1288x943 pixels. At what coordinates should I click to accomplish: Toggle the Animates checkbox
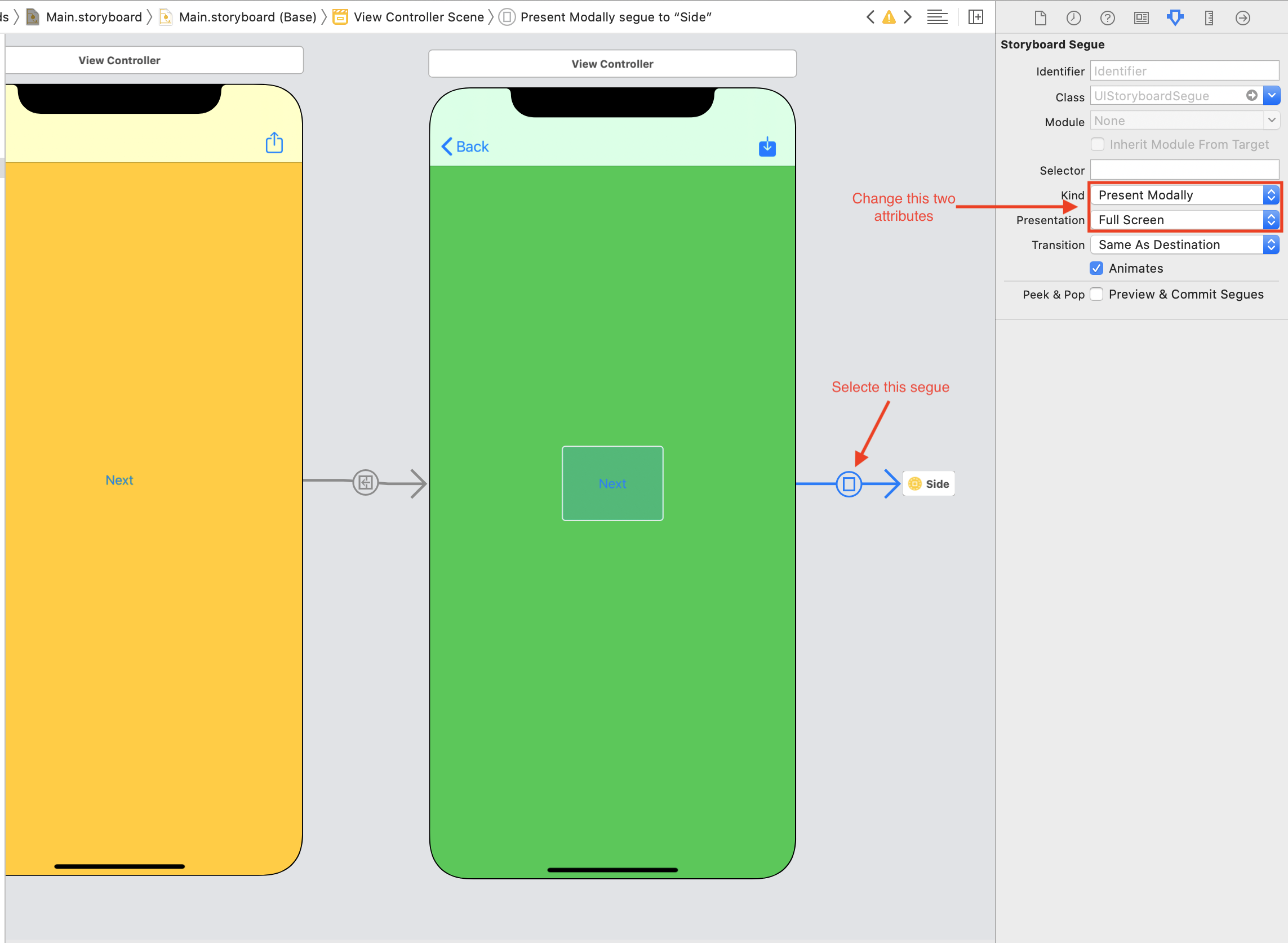(1098, 268)
